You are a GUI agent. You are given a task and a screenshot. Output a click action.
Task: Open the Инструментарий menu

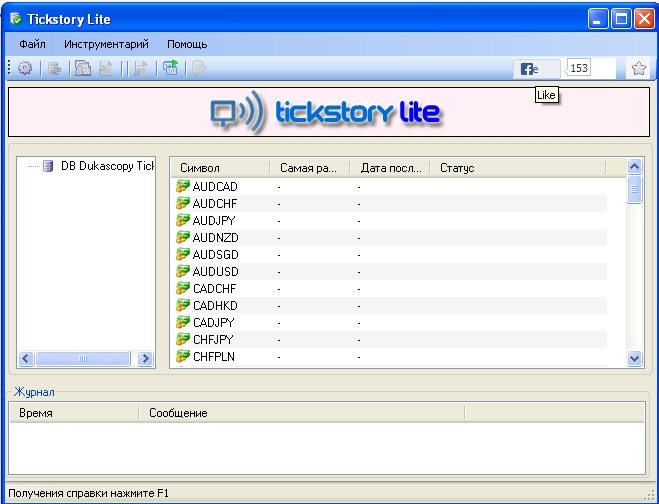pyautogui.click(x=106, y=44)
